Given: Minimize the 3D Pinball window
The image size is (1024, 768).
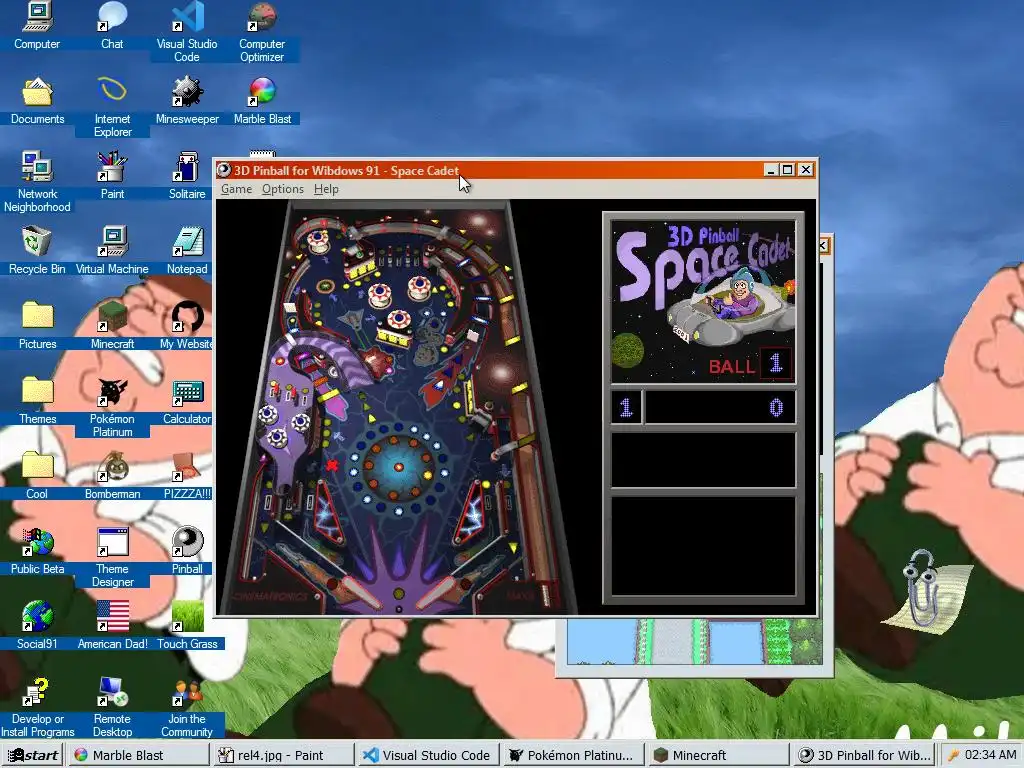Looking at the screenshot, I should (x=771, y=170).
